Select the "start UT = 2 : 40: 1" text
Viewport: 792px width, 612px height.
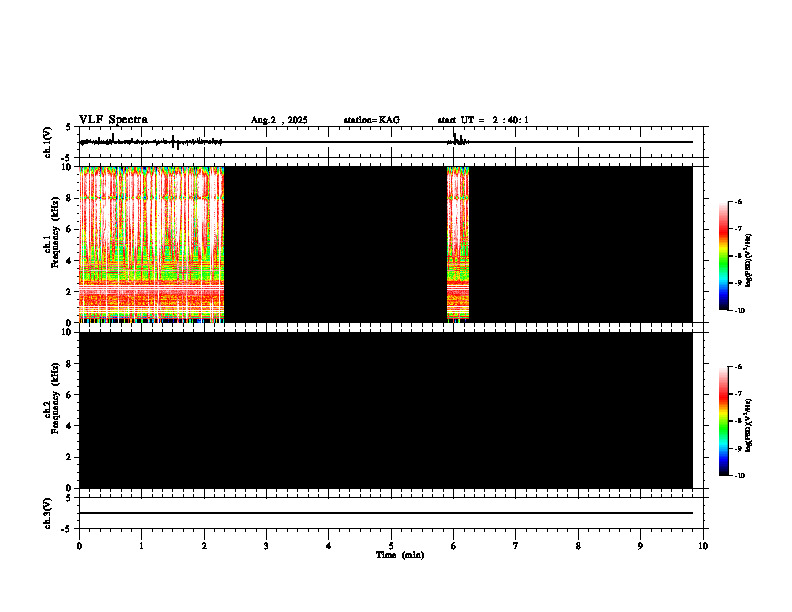point(483,120)
